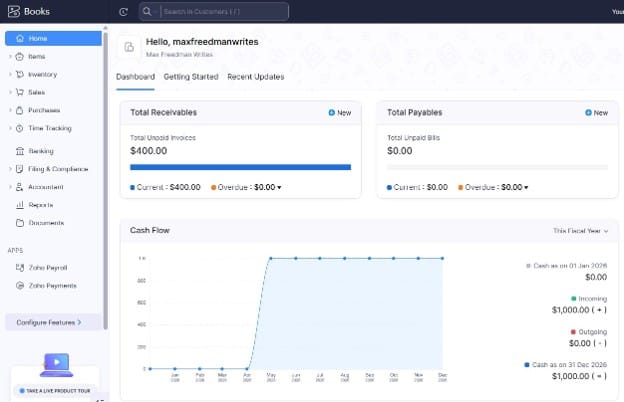
Task: Click New in Total Payables card
Action: click(x=596, y=113)
